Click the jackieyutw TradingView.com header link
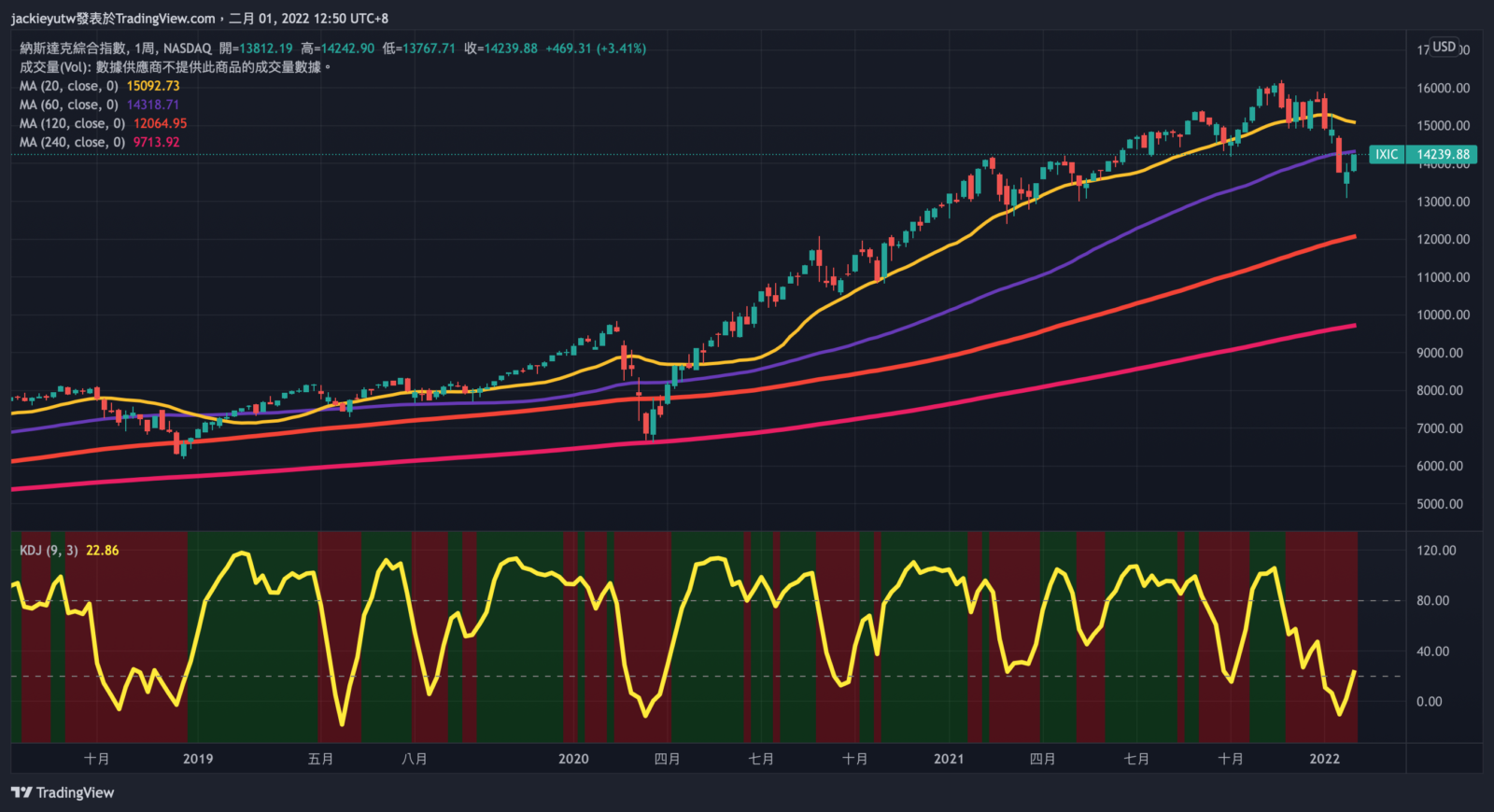 (112, 18)
